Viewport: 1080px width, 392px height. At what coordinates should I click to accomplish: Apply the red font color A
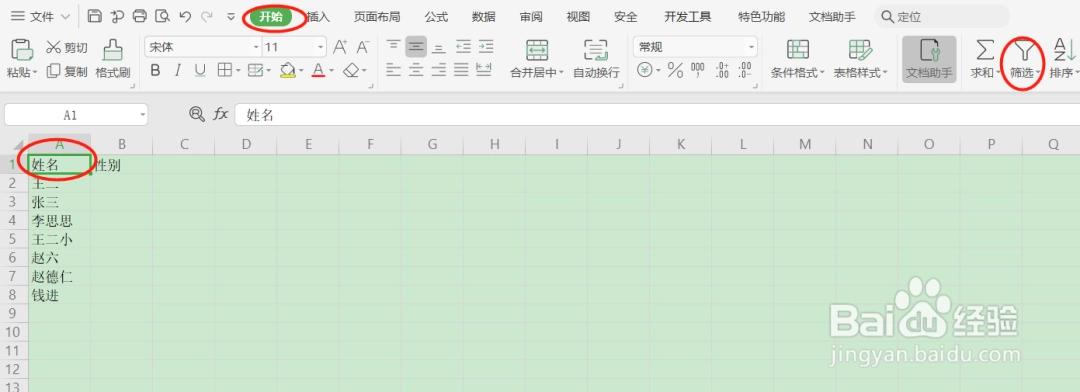tap(318, 70)
